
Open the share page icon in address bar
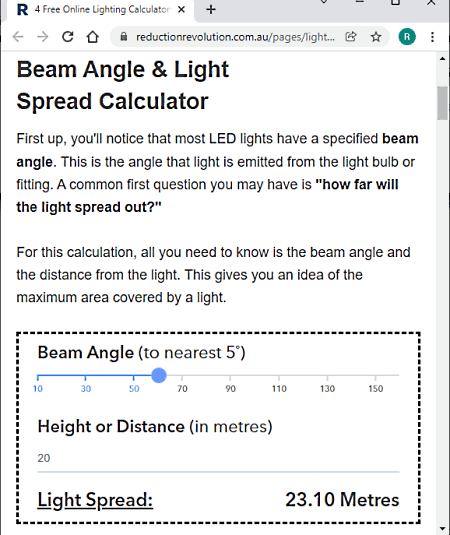click(351, 37)
